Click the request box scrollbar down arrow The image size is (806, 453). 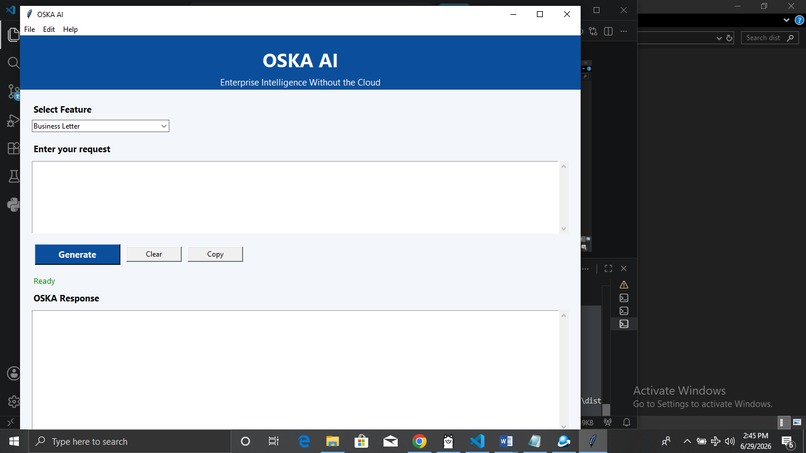[x=563, y=229]
